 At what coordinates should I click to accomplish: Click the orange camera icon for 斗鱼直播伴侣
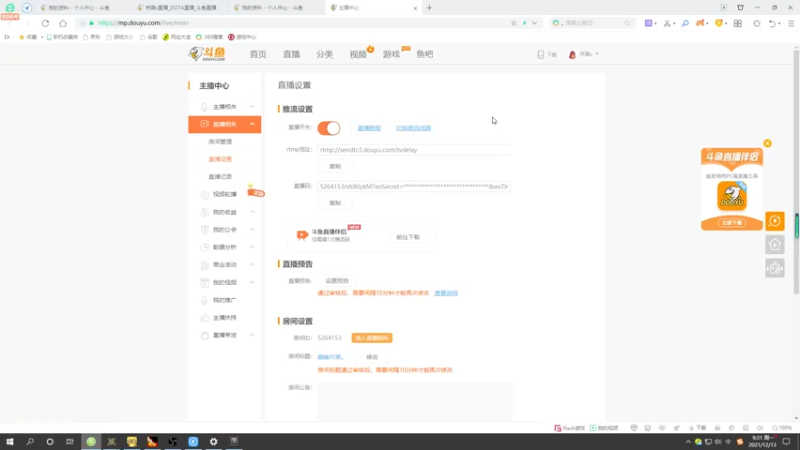tap(302, 235)
